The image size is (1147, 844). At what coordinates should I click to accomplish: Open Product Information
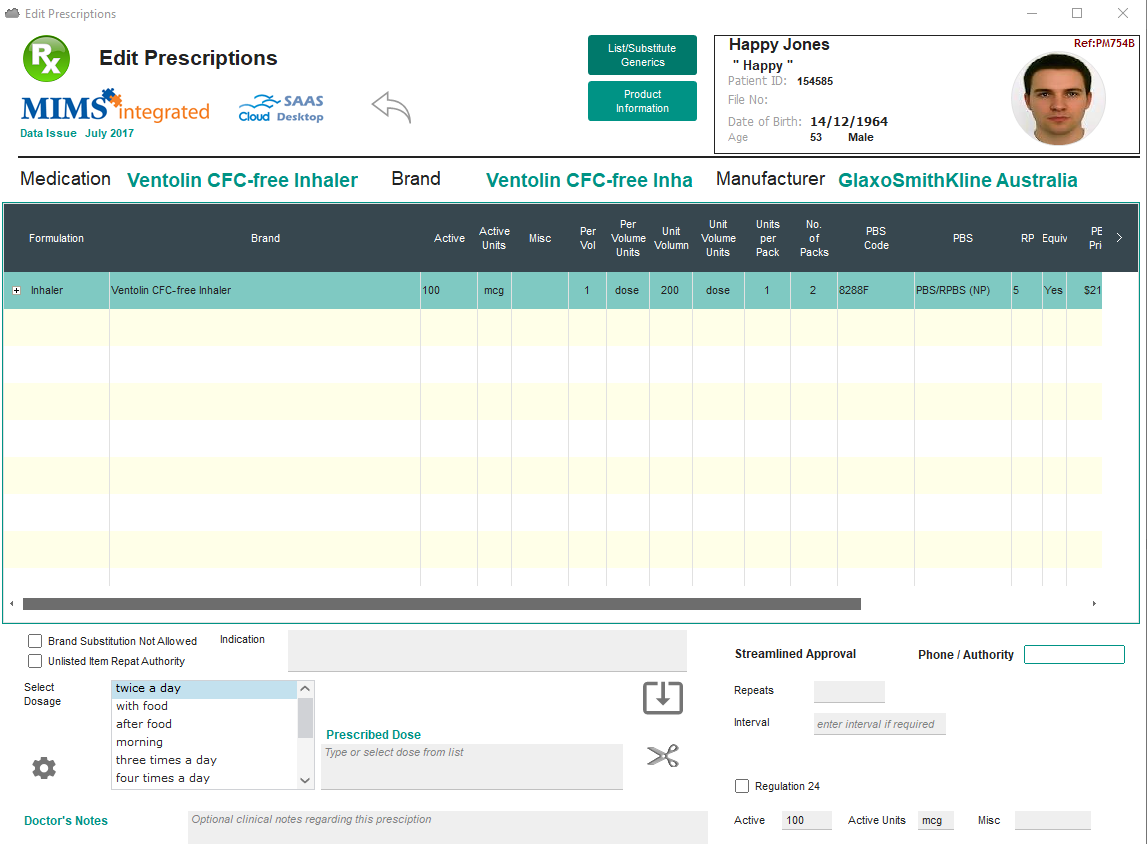point(642,101)
